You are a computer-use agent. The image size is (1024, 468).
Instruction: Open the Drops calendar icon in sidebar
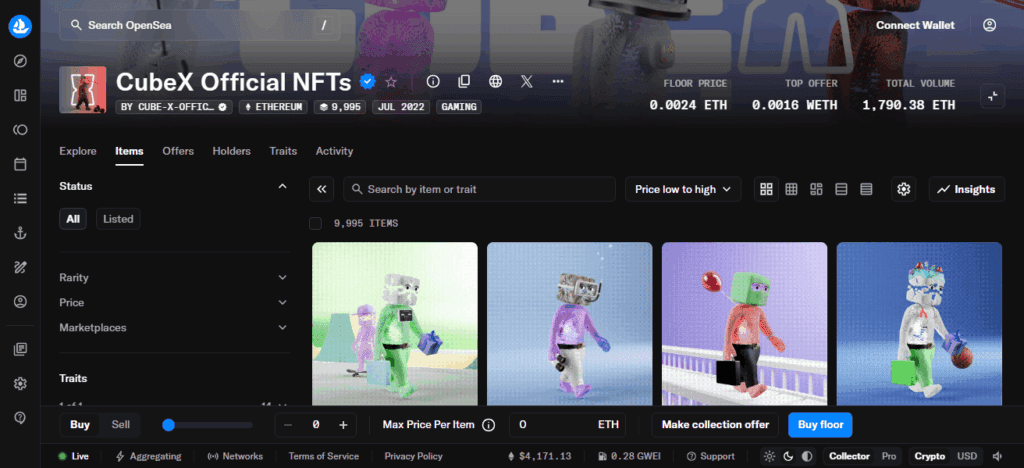tap(20, 164)
